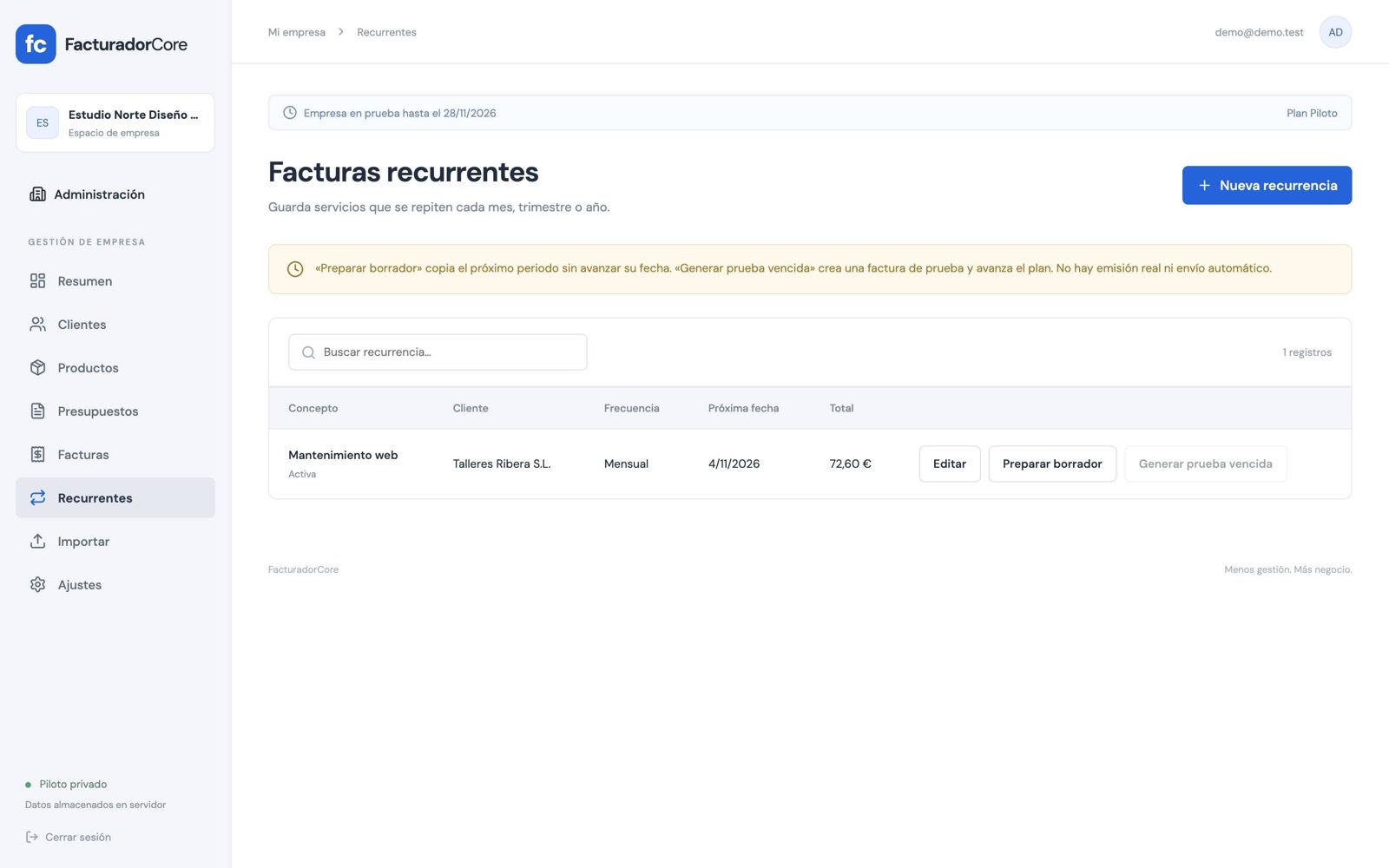Click the Ajustes gear icon

pos(37,585)
